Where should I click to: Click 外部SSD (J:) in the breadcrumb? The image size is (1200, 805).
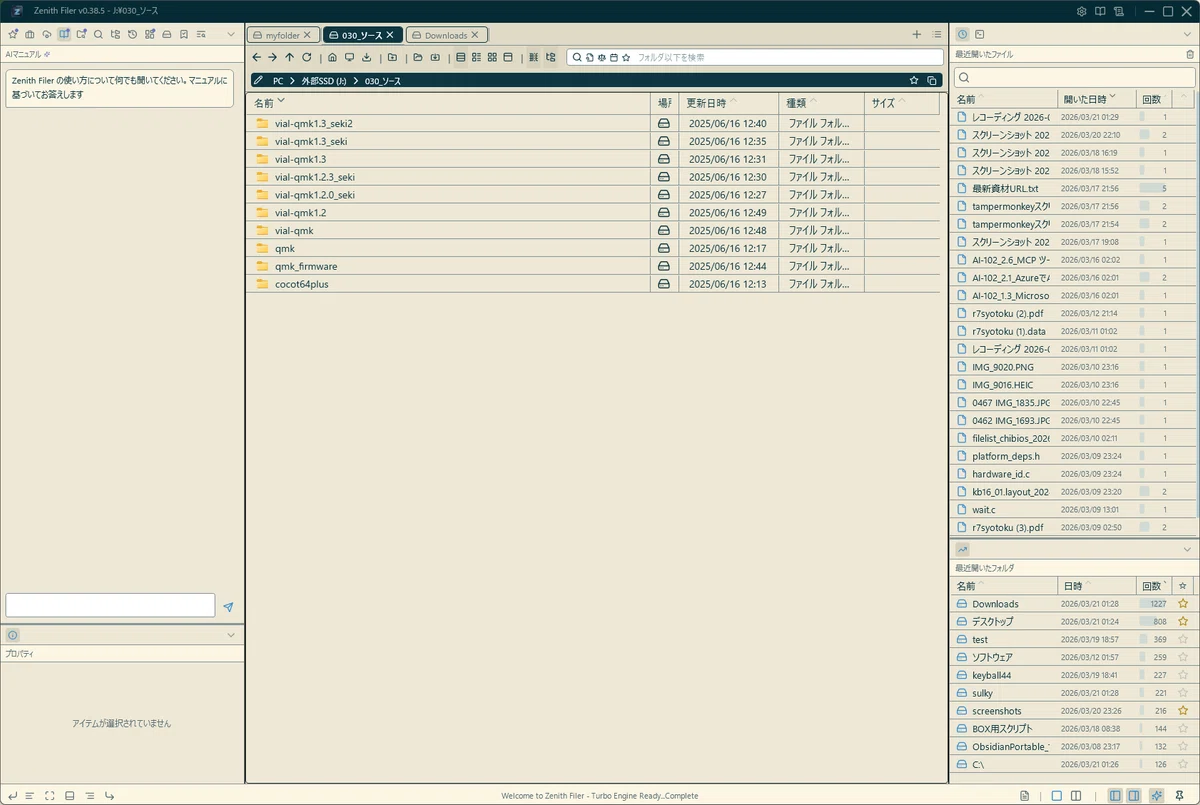click(x=325, y=80)
